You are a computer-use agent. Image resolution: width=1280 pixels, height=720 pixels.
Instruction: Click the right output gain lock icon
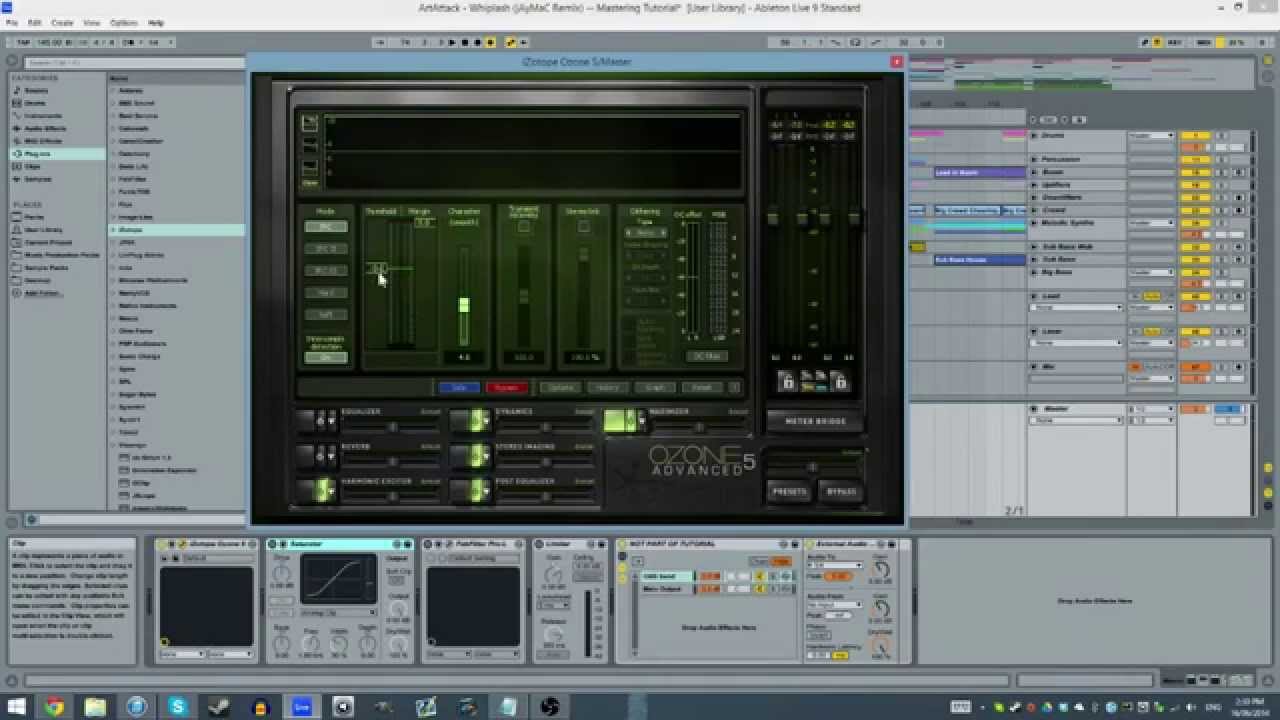coord(840,382)
